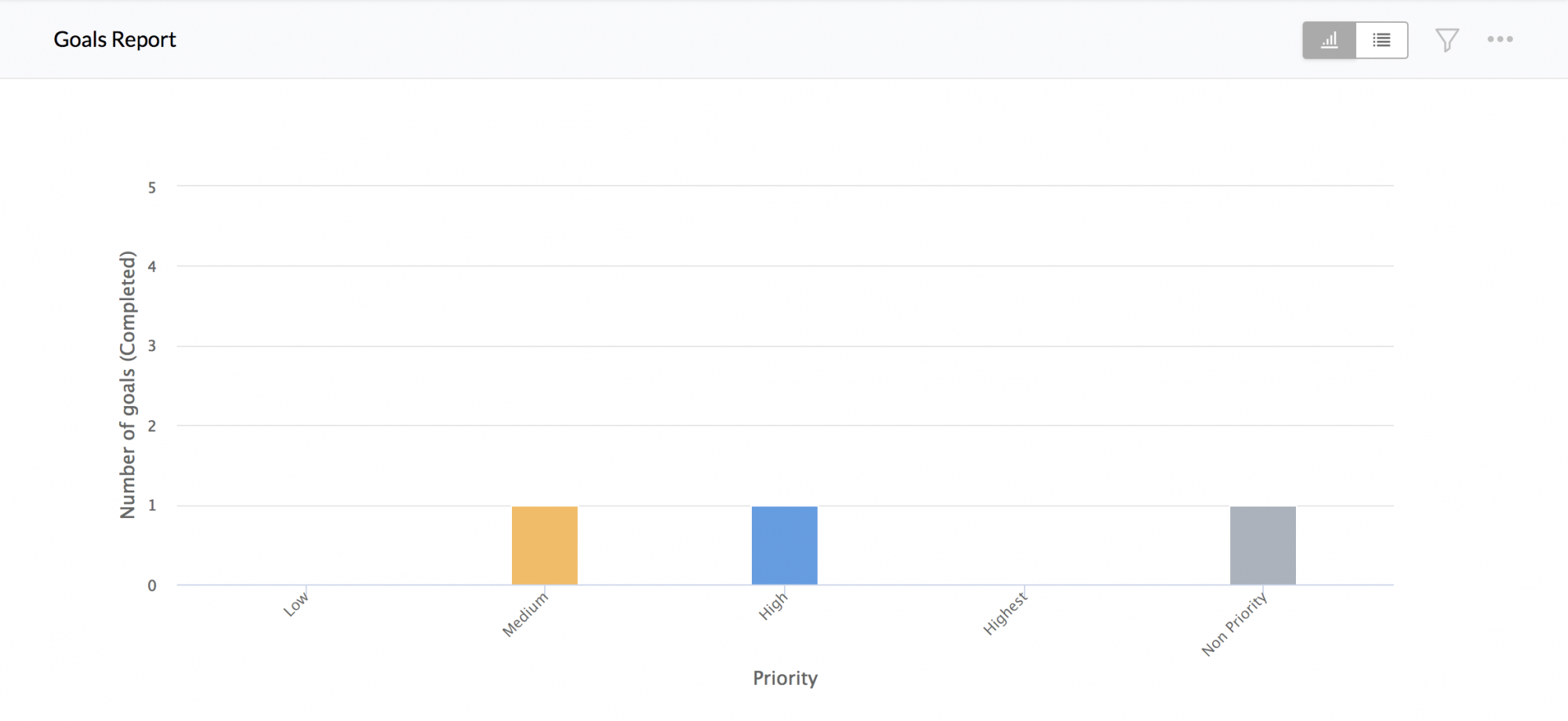Click the Low label on the x-axis
Image resolution: width=1568 pixels, height=721 pixels.
coord(296,604)
